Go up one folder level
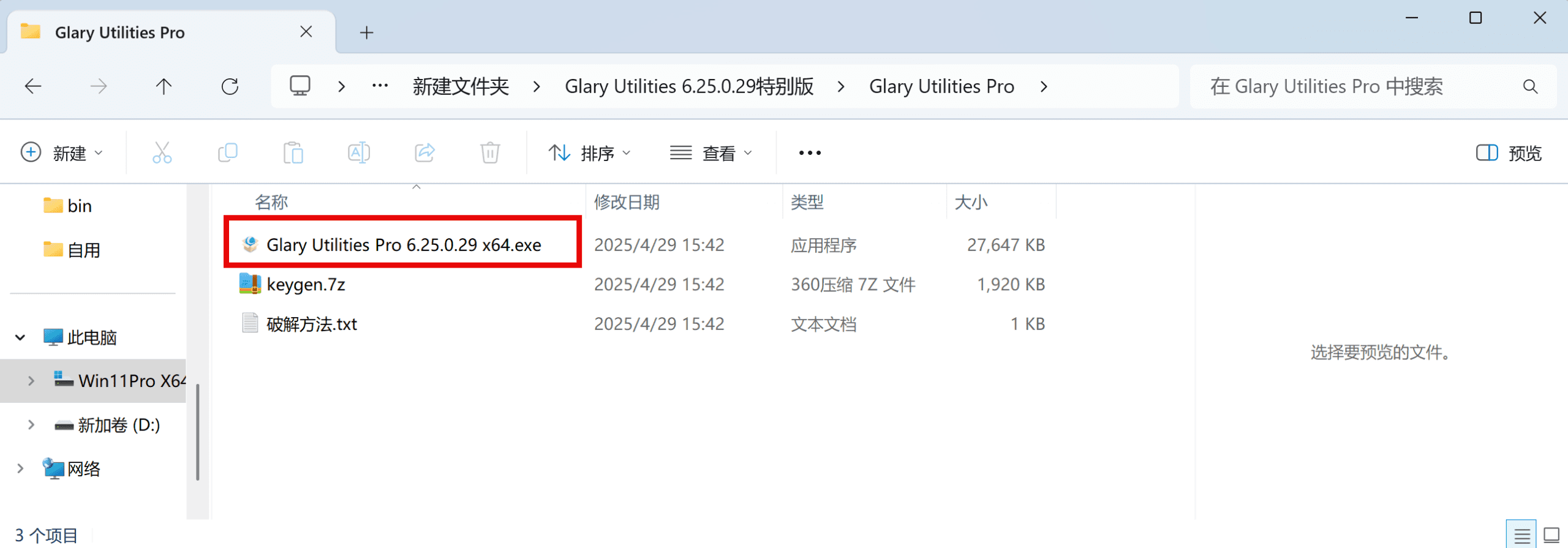 (164, 86)
